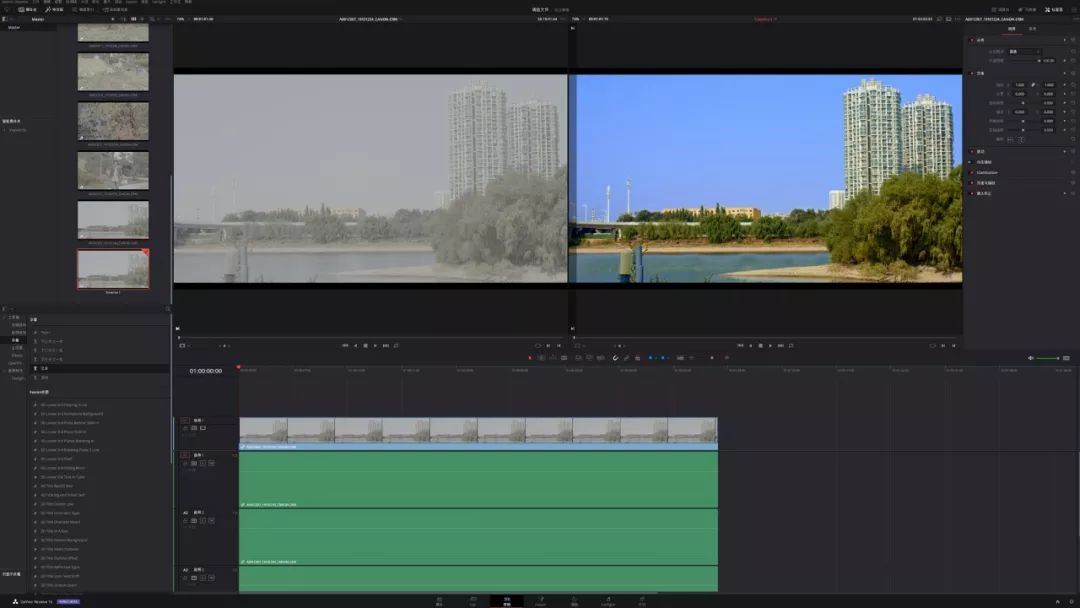The width and height of the screenshot is (1080, 608).
Task: Open the Inspector Video tab
Action: pyautogui.click(x=1012, y=29)
